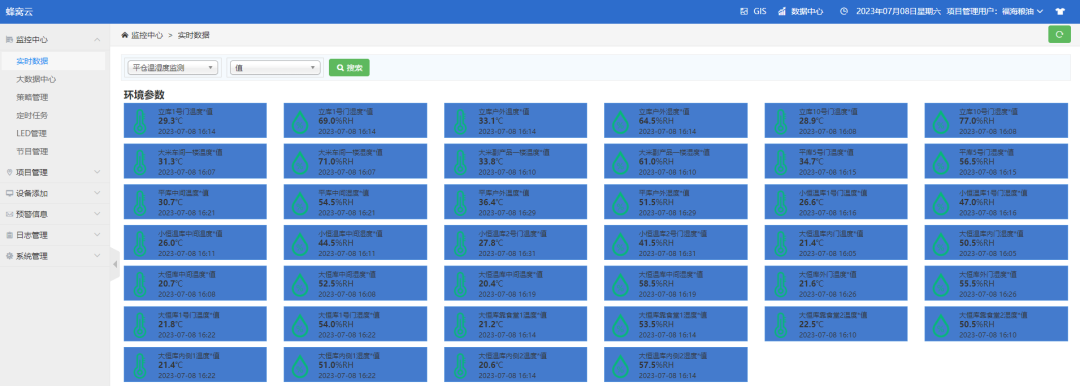Click droplet icon of 立库1号门湿度 card
The width and height of the screenshot is (1080, 386).
300,122
